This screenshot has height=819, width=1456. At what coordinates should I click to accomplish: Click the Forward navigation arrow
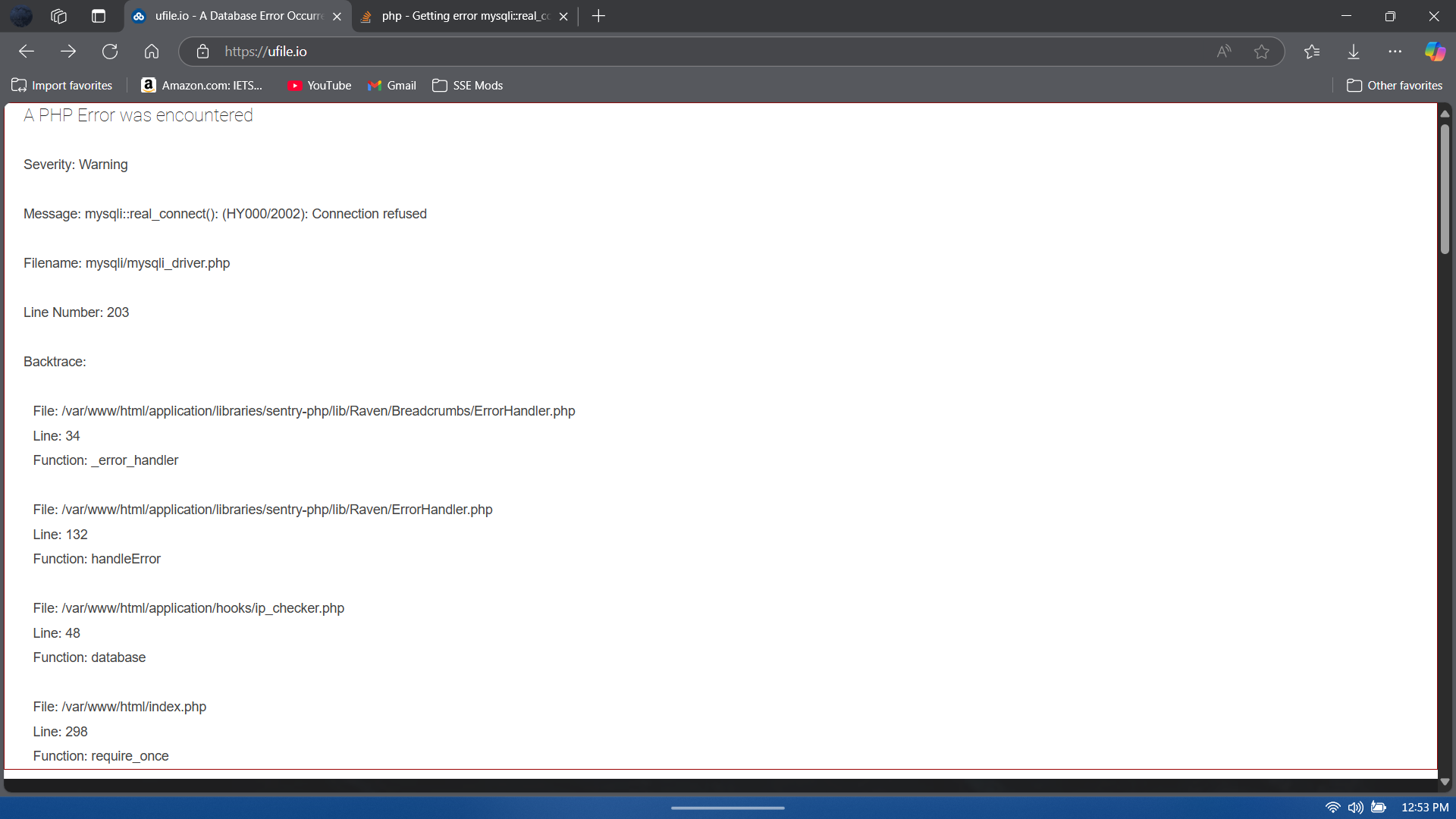68,52
